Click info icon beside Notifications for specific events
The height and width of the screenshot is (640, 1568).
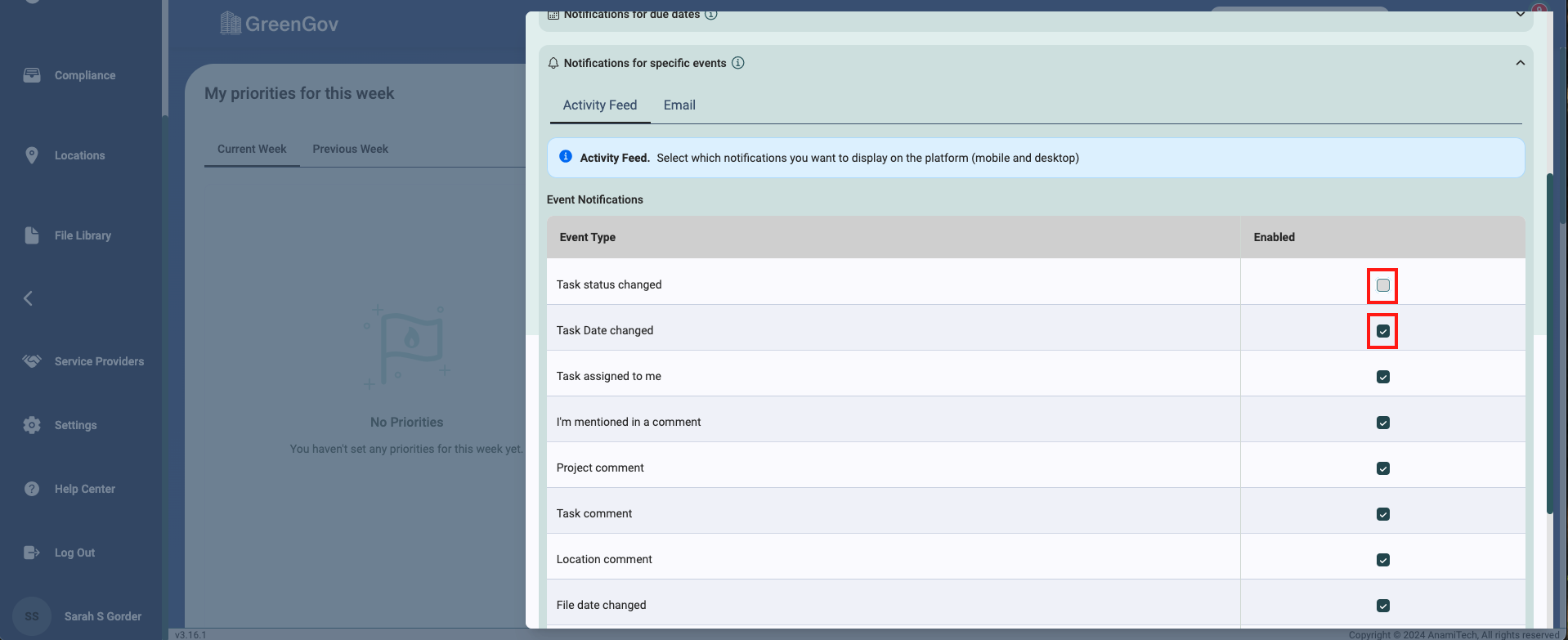coord(737,63)
